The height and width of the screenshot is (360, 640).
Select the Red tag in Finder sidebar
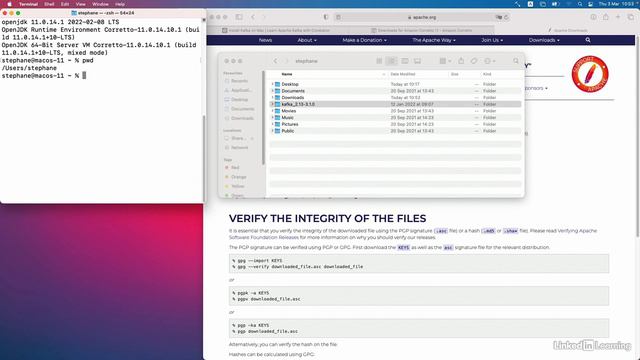233,167
